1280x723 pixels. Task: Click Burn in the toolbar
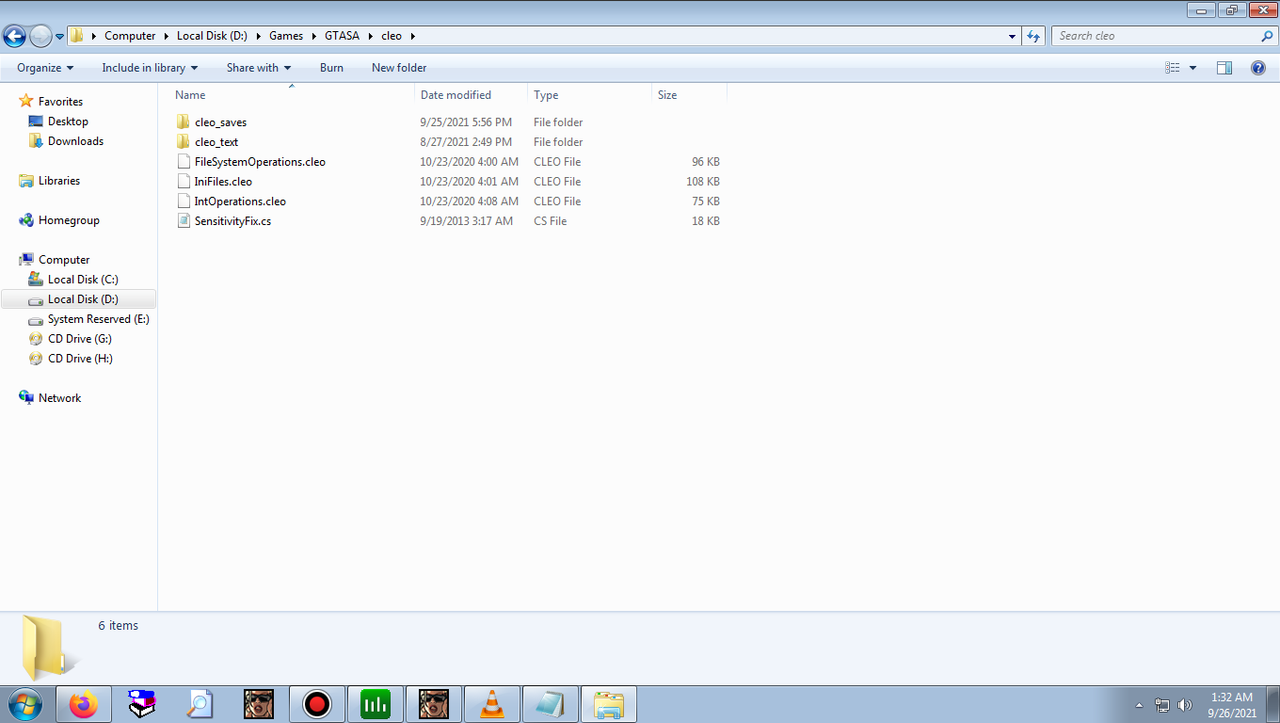(x=332, y=68)
